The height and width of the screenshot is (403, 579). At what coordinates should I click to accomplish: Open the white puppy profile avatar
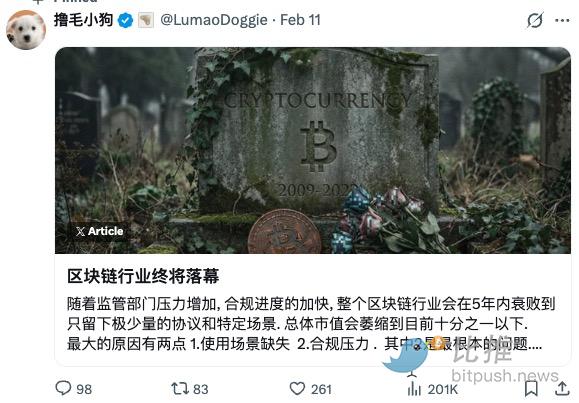point(26,30)
